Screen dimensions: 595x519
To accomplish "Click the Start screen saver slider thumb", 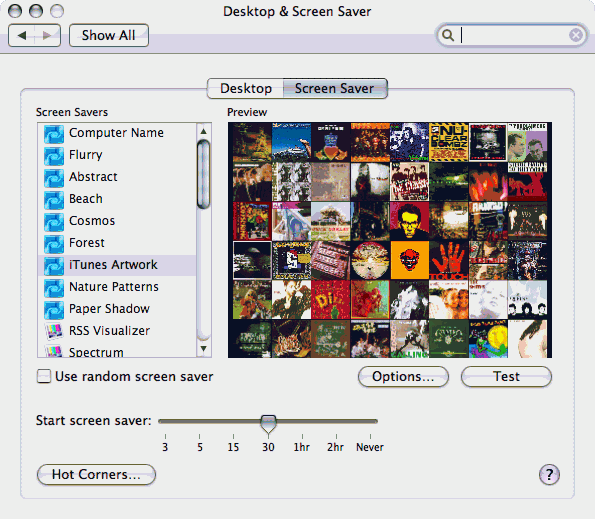I will click(268, 424).
